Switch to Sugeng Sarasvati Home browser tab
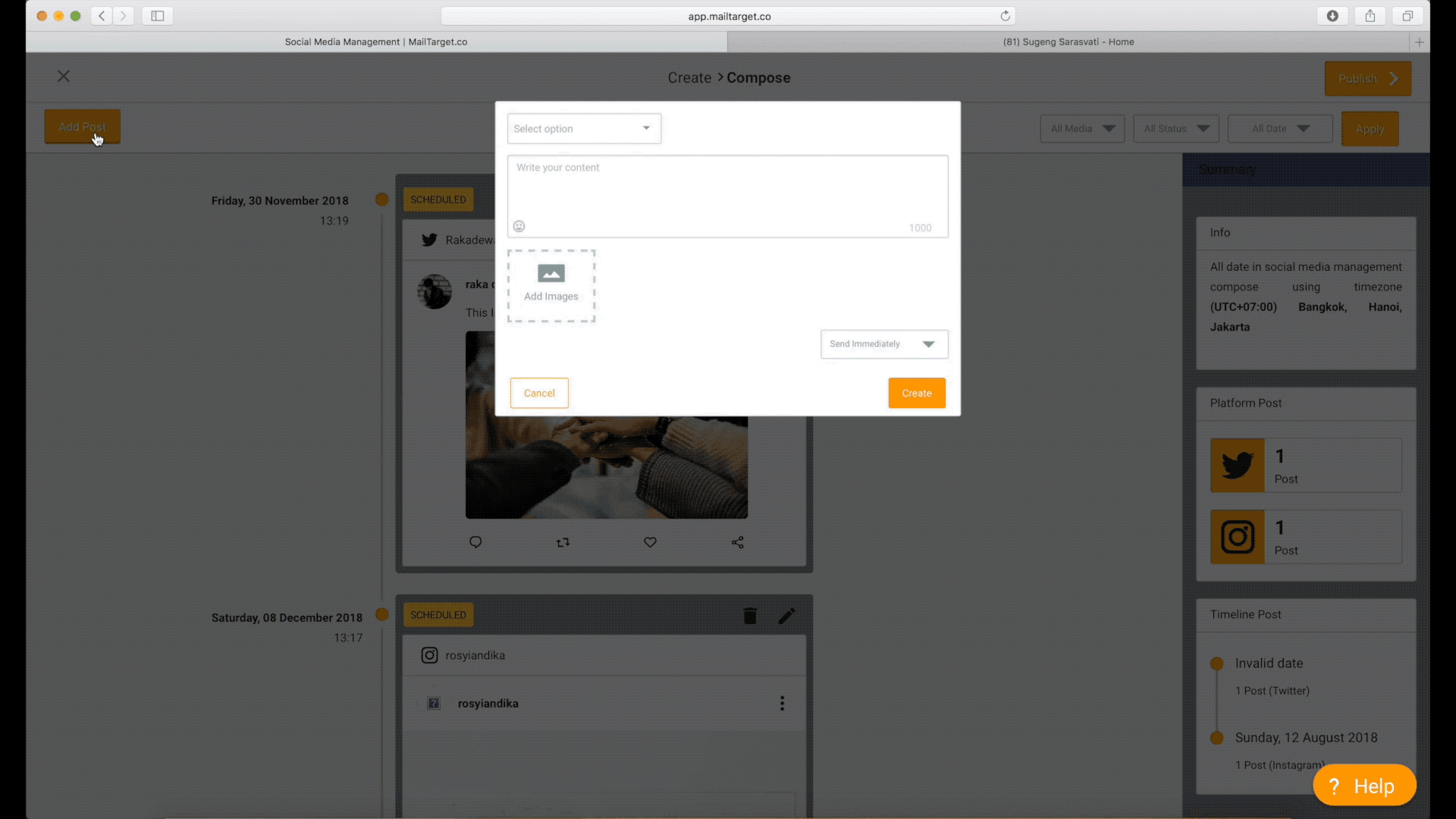The width and height of the screenshot is (1456, 819). tap(1068, 42)
